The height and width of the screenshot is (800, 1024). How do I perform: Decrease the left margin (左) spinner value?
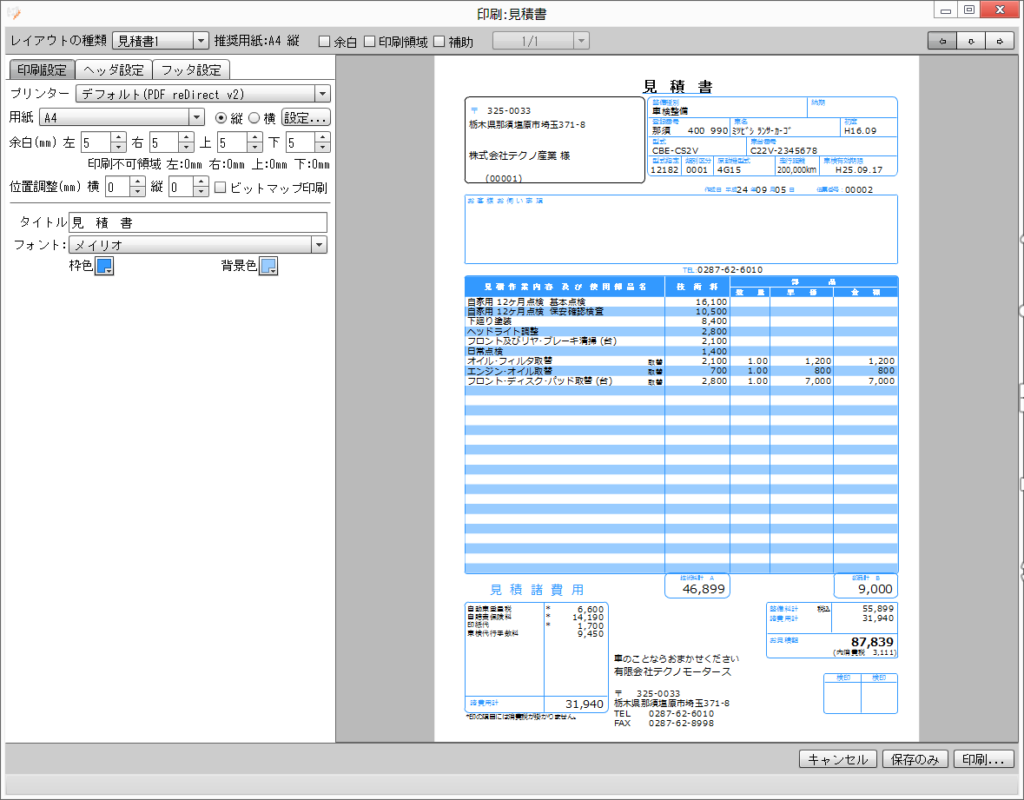click(x=118, y=148)
